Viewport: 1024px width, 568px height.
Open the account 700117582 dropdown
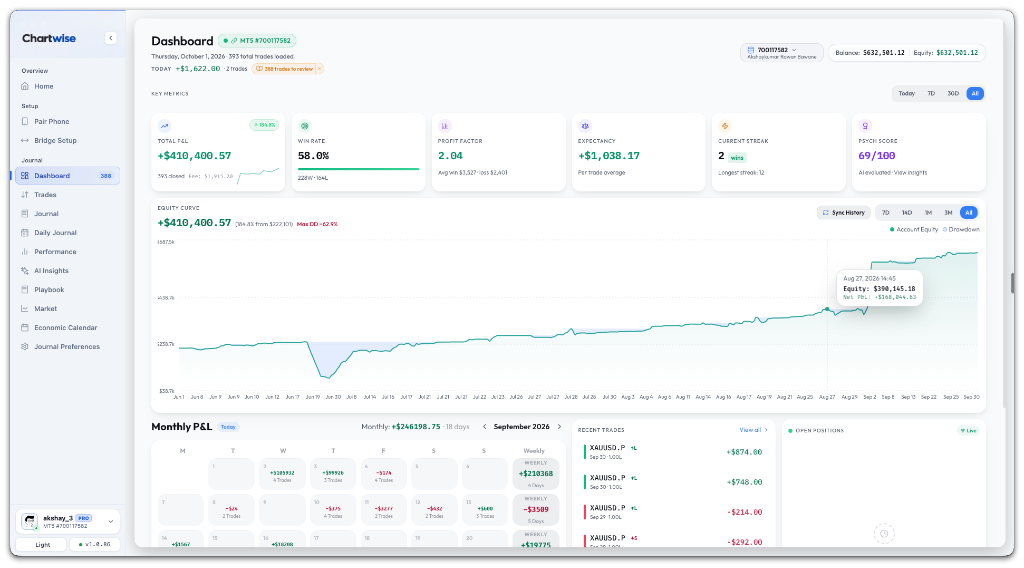click(782, 53)
